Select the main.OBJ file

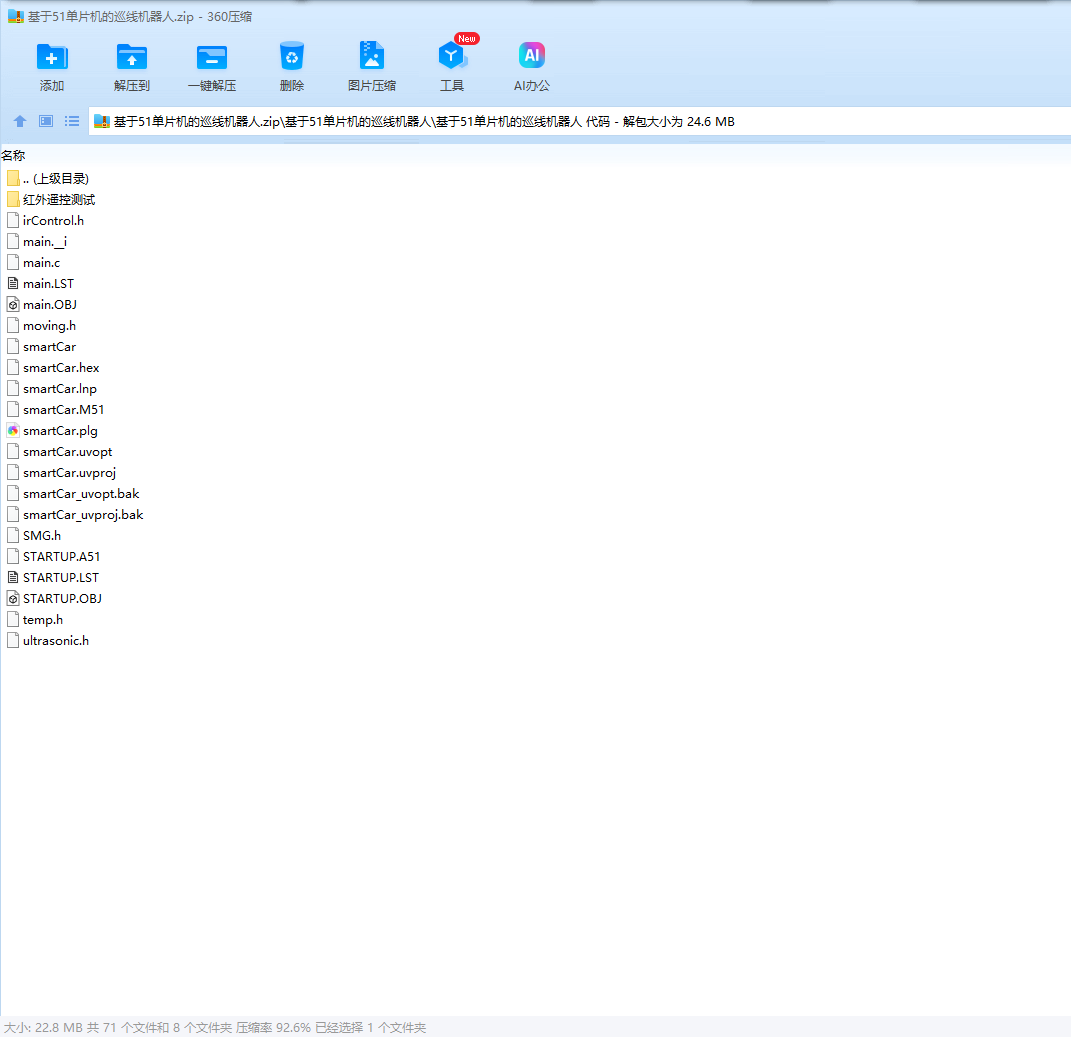[42, 305]
